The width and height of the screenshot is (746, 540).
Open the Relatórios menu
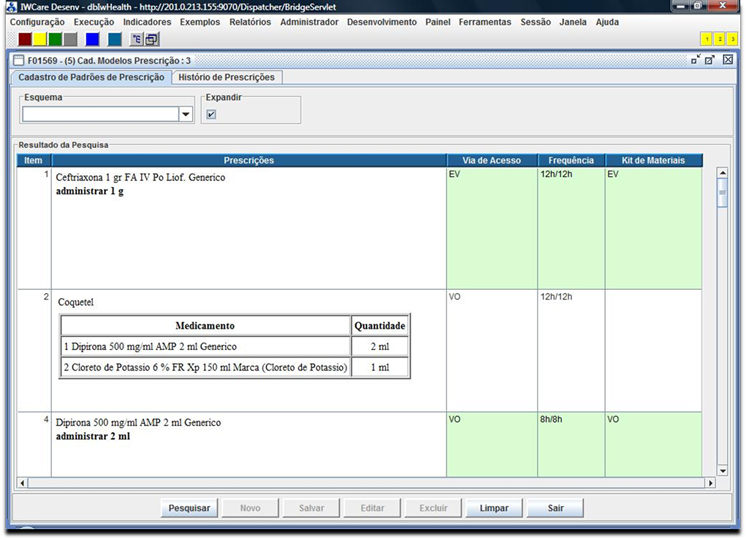(249, 22)
